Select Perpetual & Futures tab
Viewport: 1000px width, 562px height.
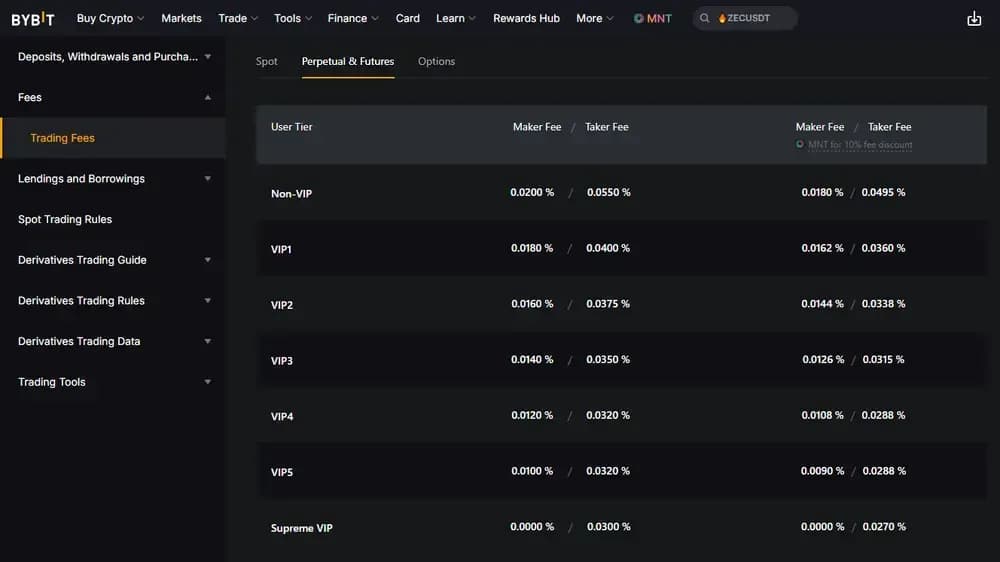point(348,61)
